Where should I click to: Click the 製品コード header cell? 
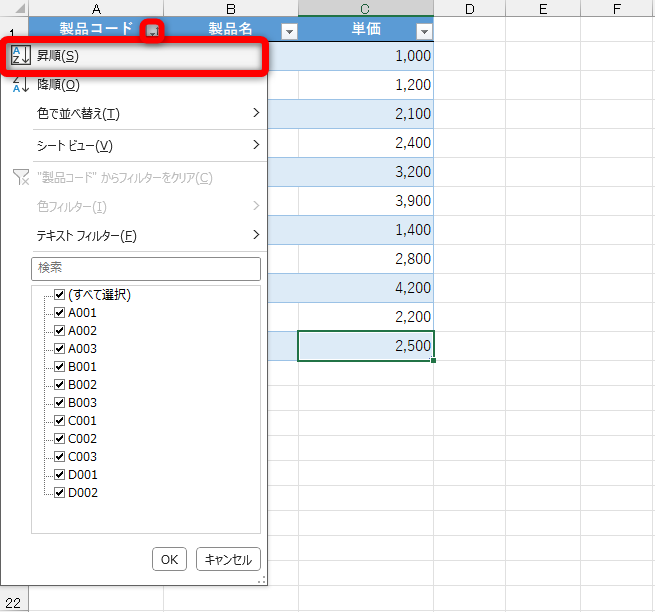click(96, 29)
